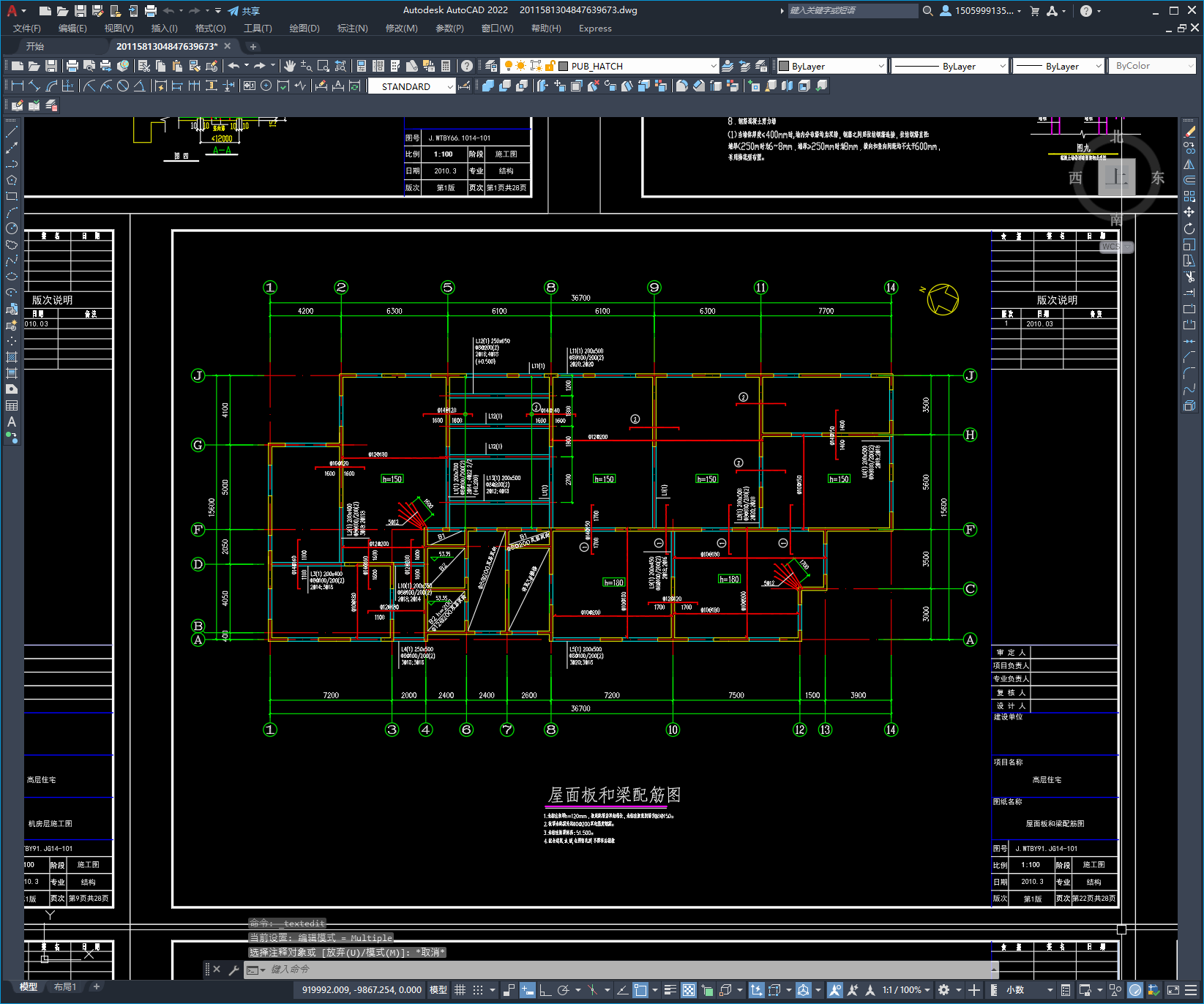Click the signed-in account 1505999135 button
This screenshot has width=1204, height=1004.
981,11
